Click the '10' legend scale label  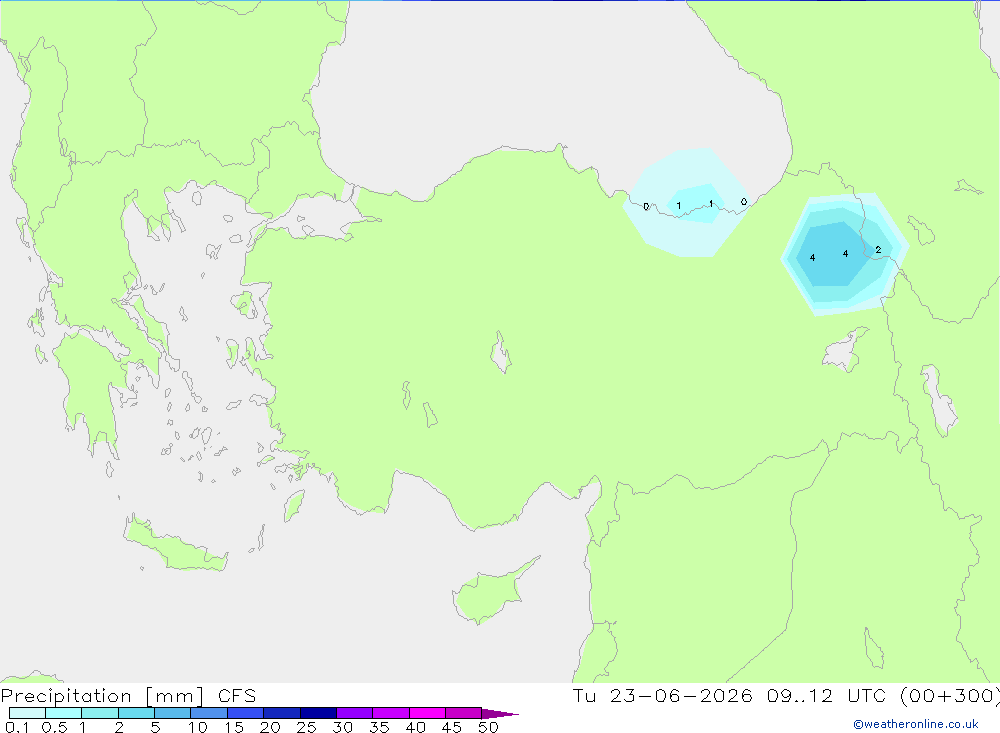tap(198, 727)
